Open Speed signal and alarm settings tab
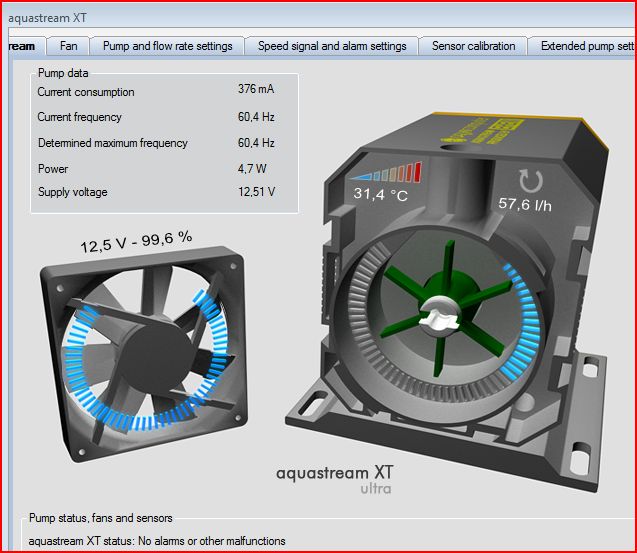The height and width of the screenshot is (553, 637). click(x=332, y=46)
